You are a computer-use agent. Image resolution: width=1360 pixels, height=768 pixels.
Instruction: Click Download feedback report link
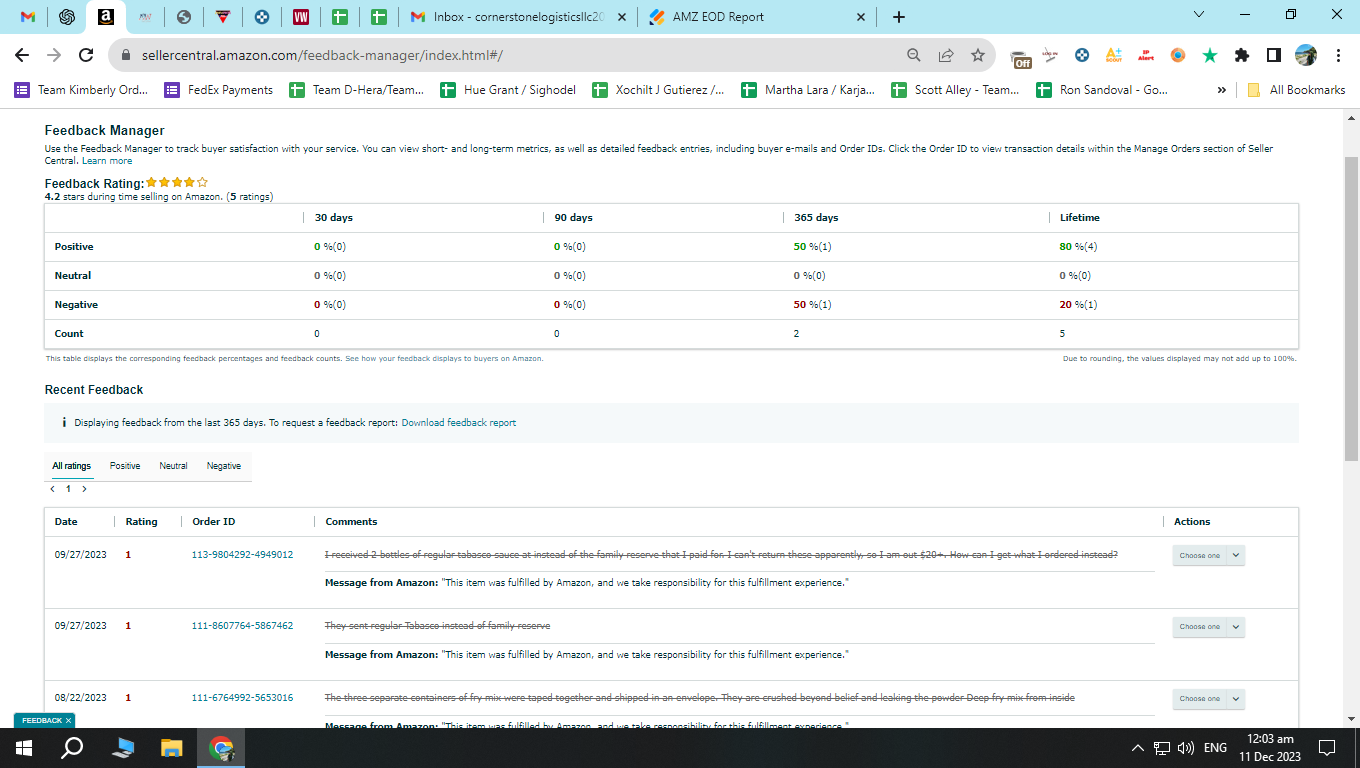pos(459,423)
